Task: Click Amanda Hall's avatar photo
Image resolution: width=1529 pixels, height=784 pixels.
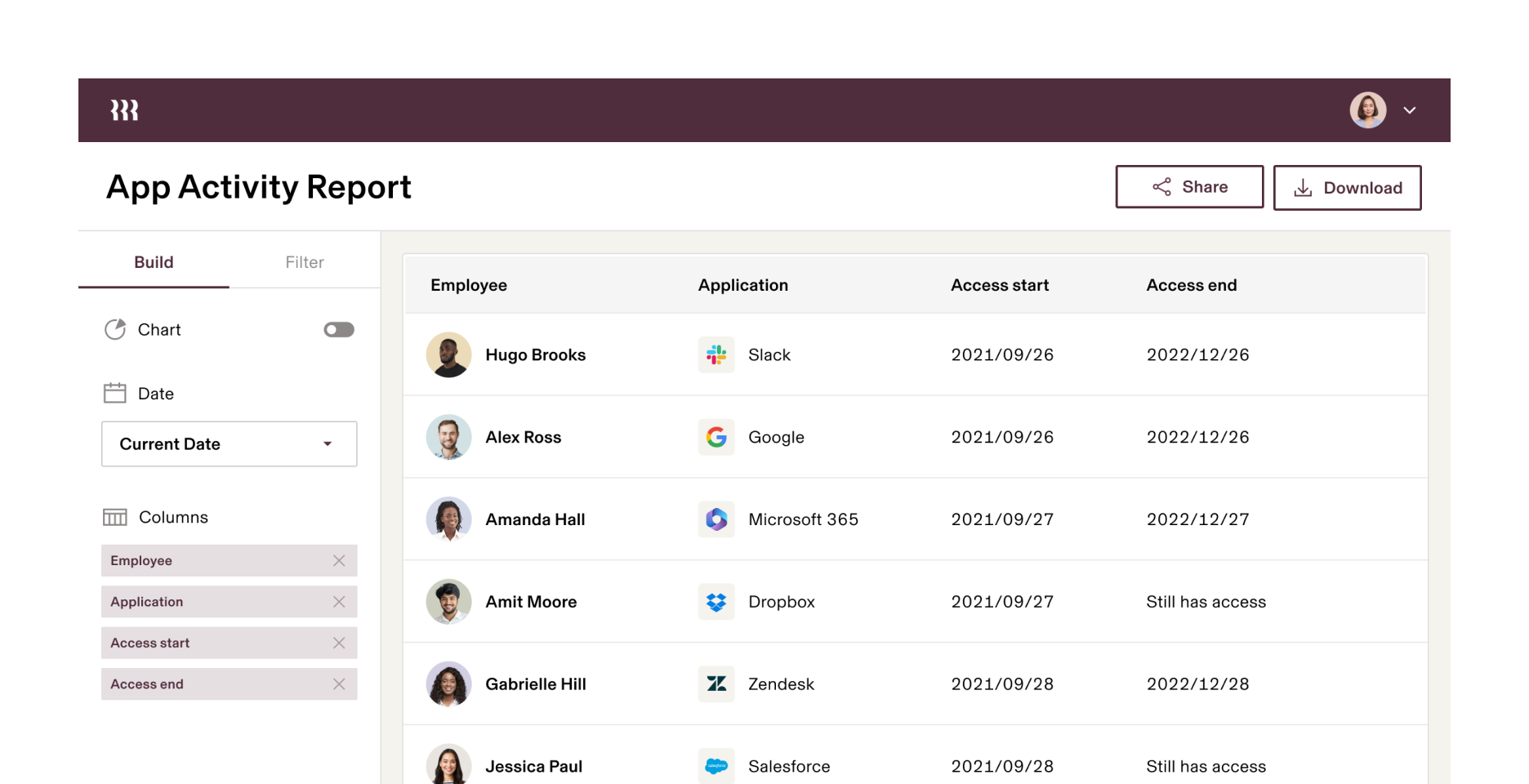Action: coord(449,519)
